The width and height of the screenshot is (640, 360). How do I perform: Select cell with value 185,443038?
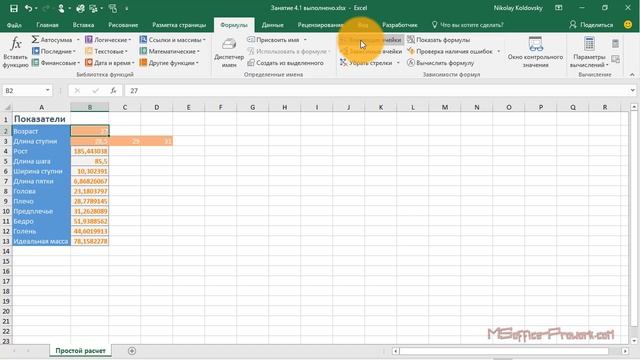tap(89, 151)
